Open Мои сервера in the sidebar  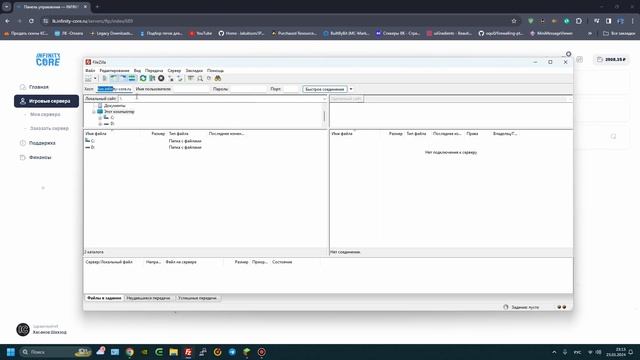click(45, 115)
